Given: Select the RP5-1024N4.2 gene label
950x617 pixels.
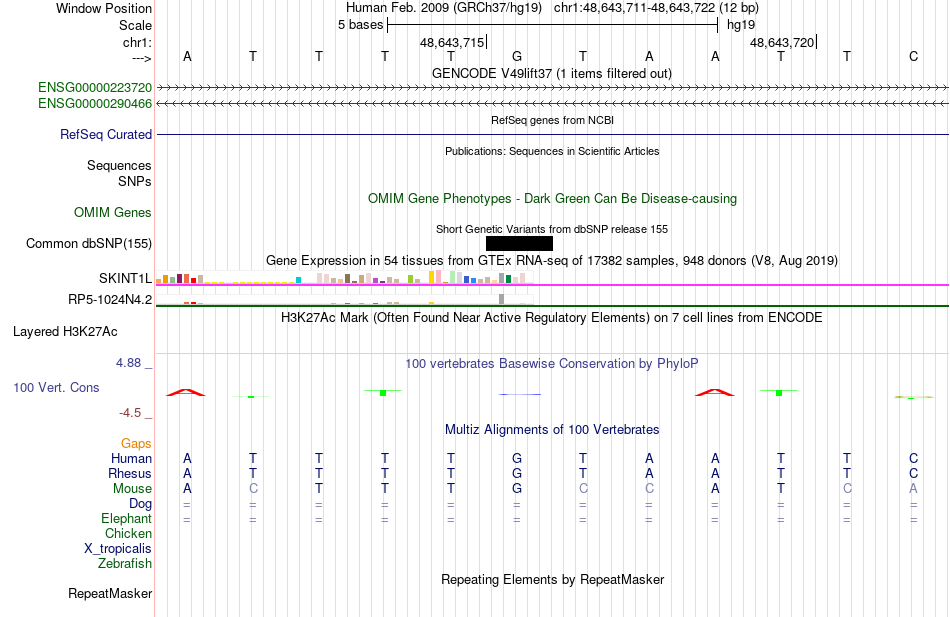Looking at the screenshot, I should pyautogui.click(x=110, y=299).
